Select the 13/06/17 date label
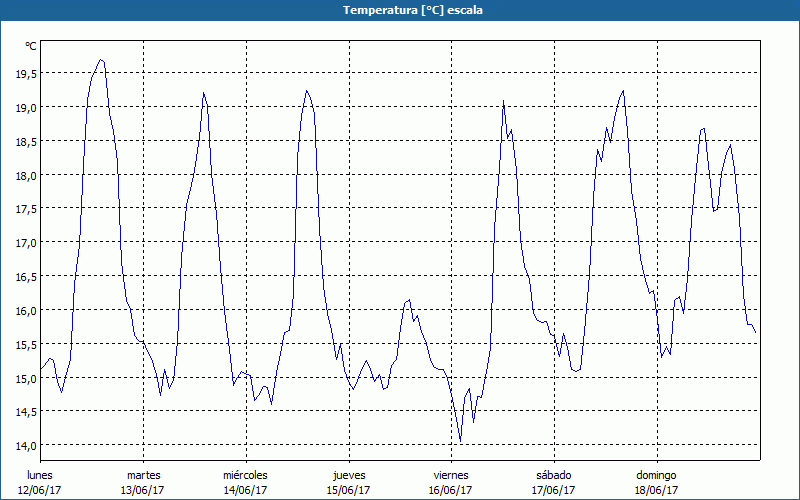 tap(143, 490)
